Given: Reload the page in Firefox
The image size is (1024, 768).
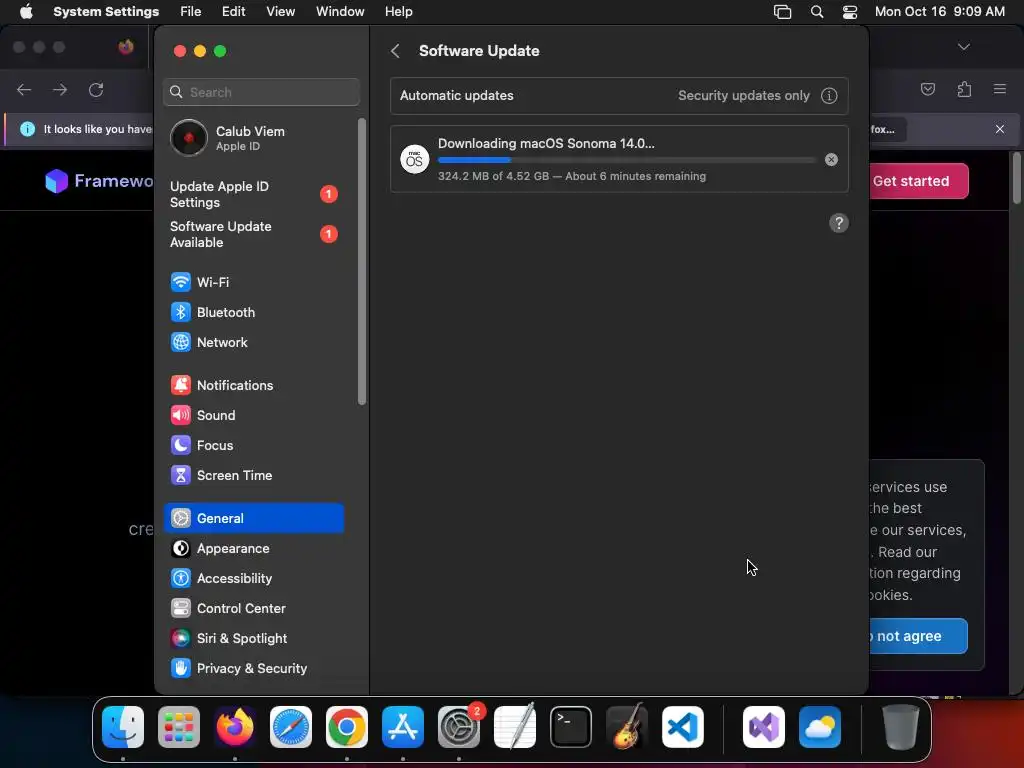Looking at the screenshot, I should coord(96,89).
